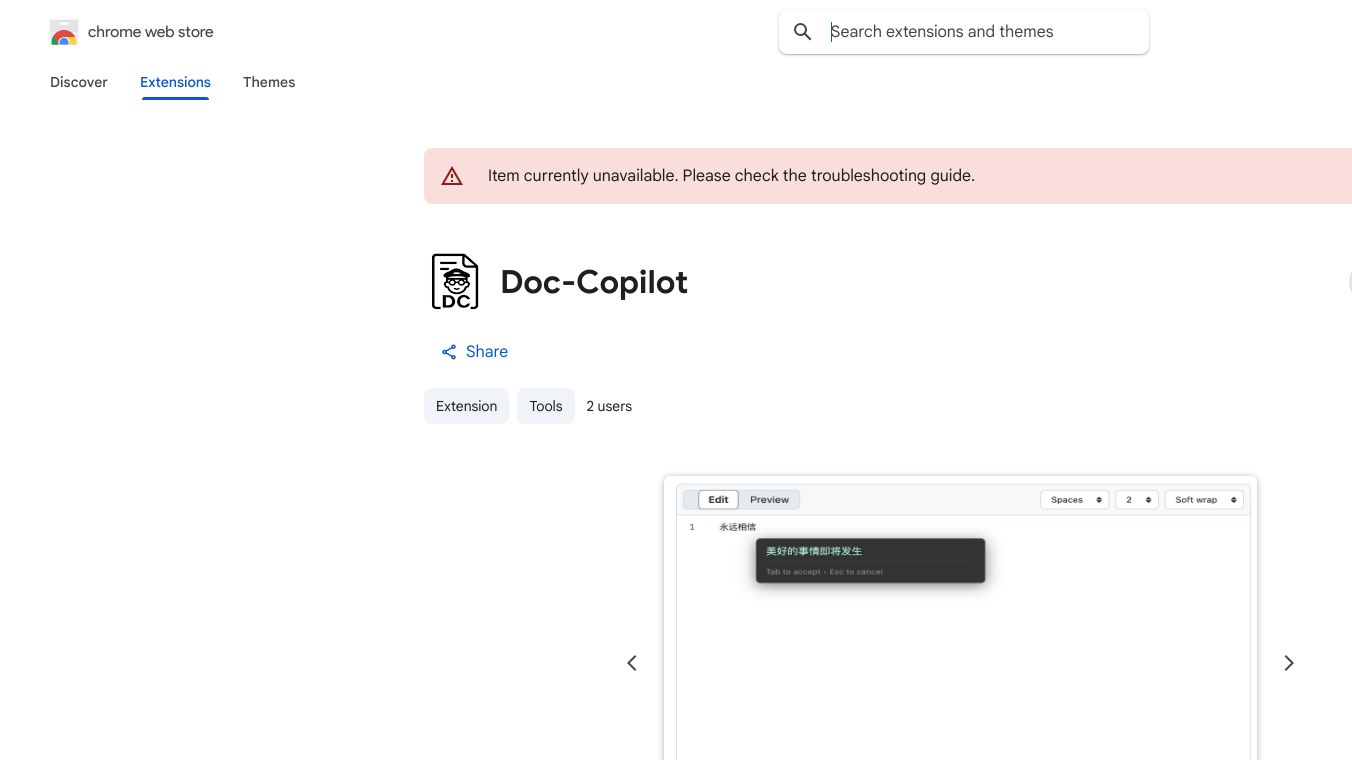Switch to the Themes tab

coord(269,82)
